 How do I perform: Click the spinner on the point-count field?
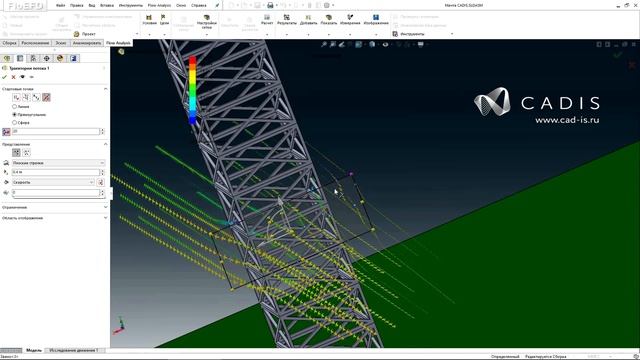click(102, 131)
